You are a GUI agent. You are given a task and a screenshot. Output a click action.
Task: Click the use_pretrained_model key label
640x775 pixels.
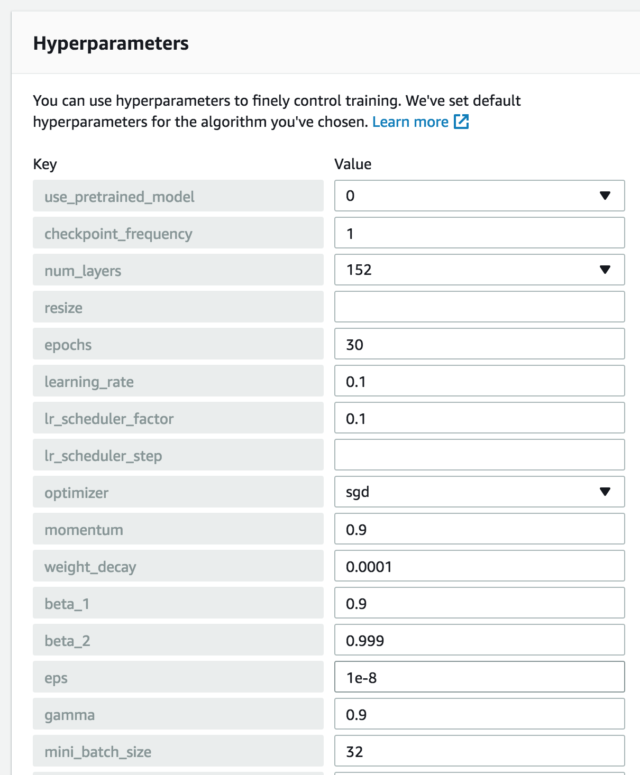coord(178,196)
